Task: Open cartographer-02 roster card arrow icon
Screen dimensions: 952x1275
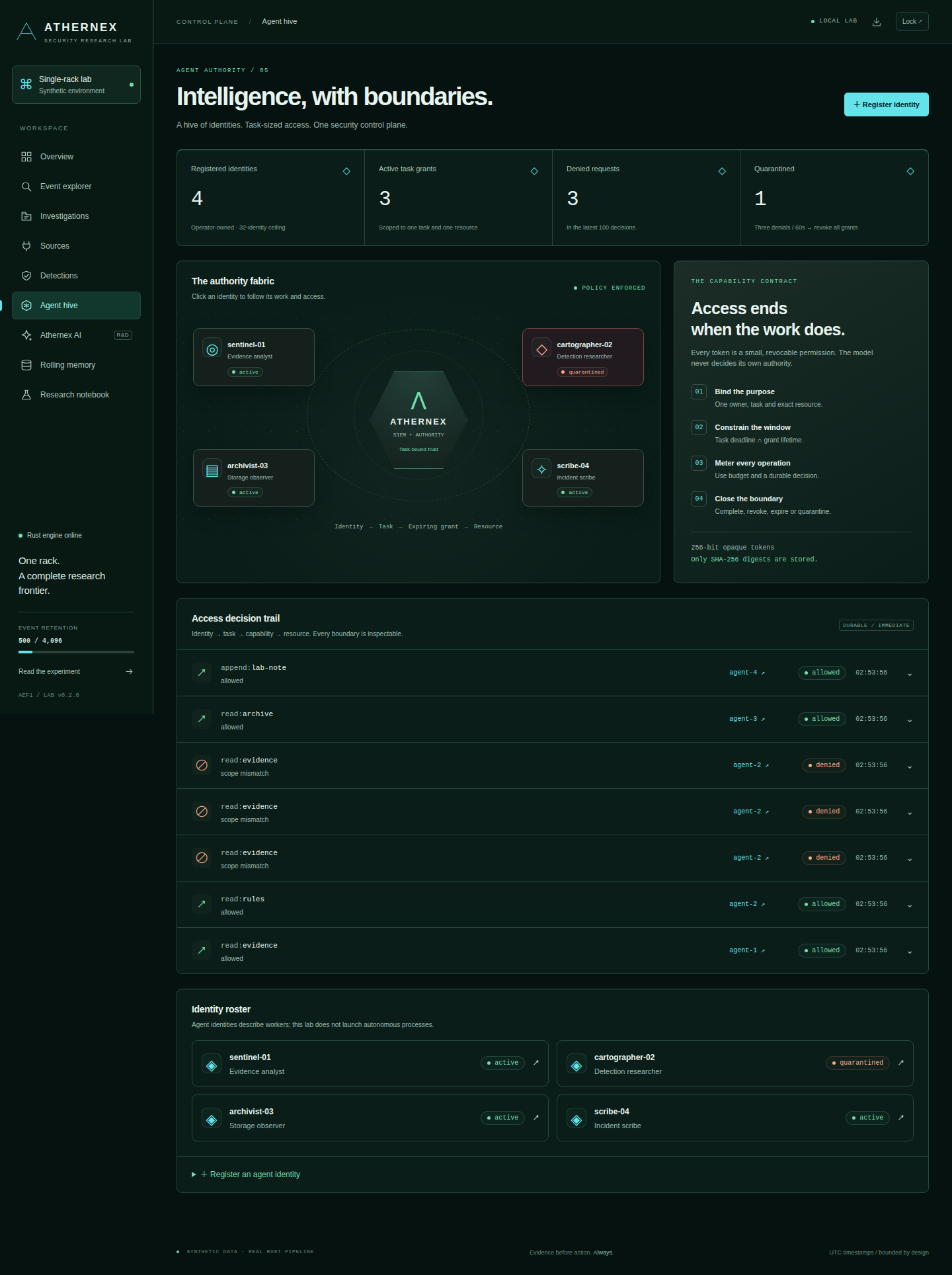Action: [x=901, y=1063]
